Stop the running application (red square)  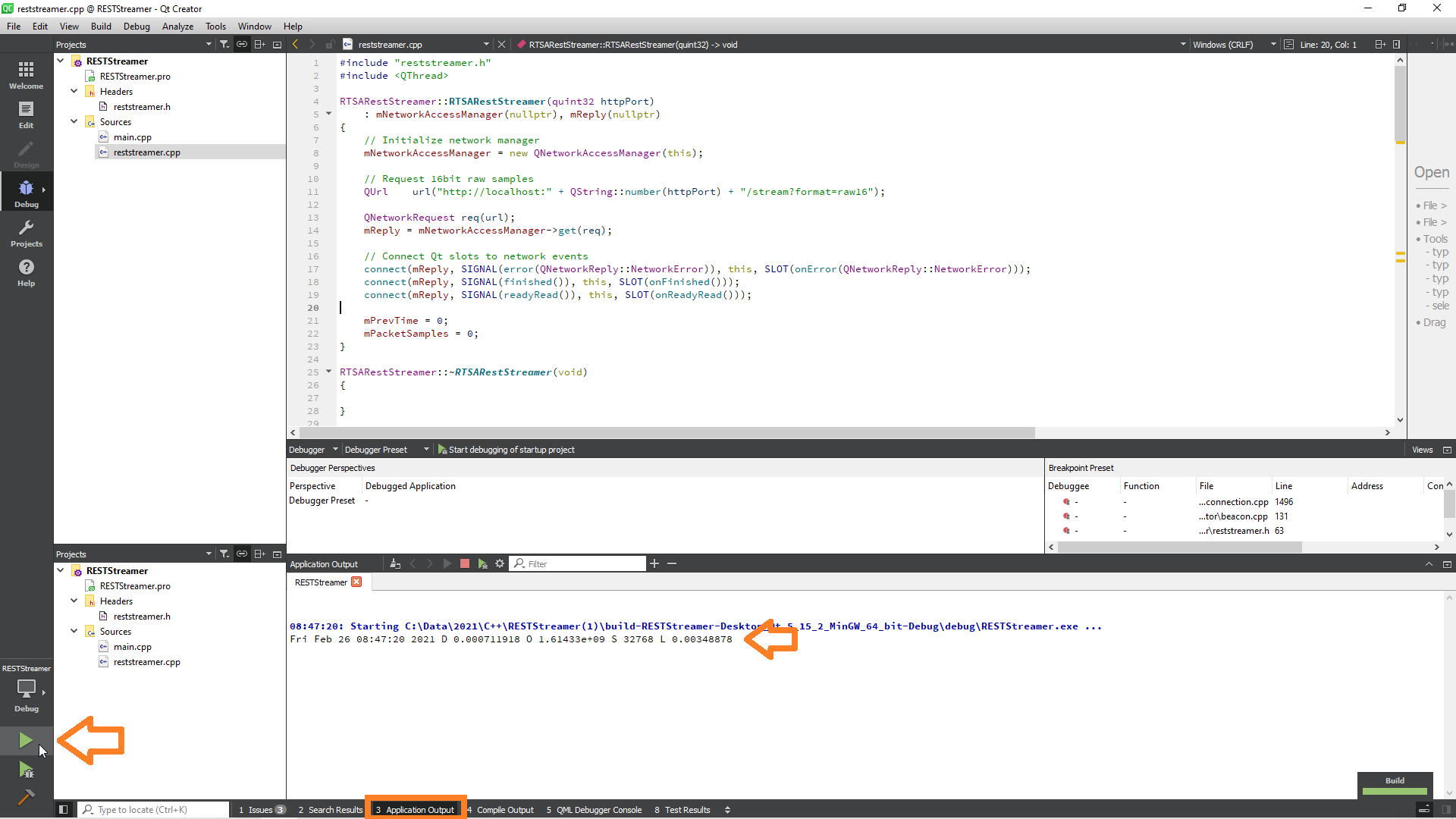(465, 563)
